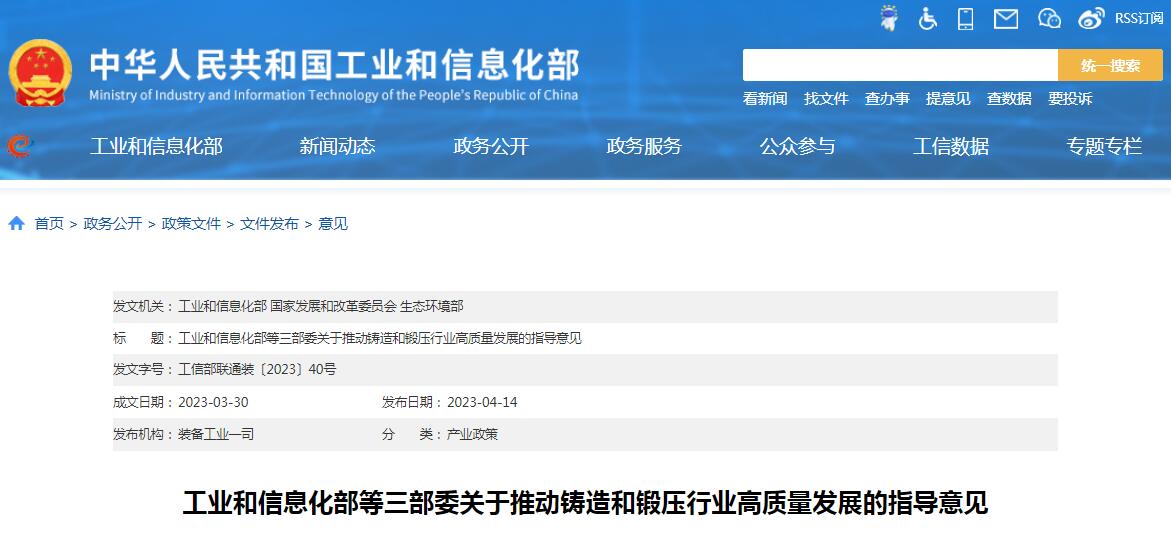Open the Weibo icon
This screenshot has width=1171, height=554.
[1091, 18]
